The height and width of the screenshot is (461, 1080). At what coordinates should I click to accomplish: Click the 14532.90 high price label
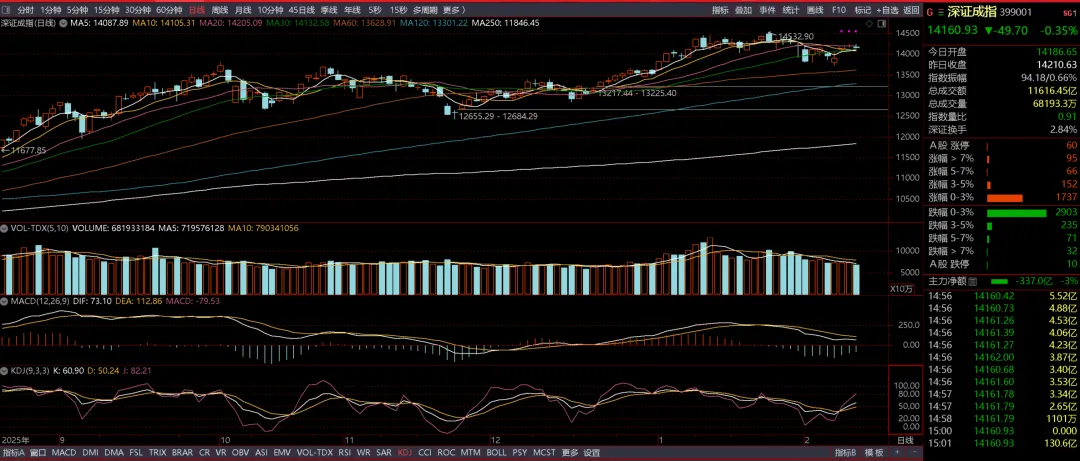796,36
